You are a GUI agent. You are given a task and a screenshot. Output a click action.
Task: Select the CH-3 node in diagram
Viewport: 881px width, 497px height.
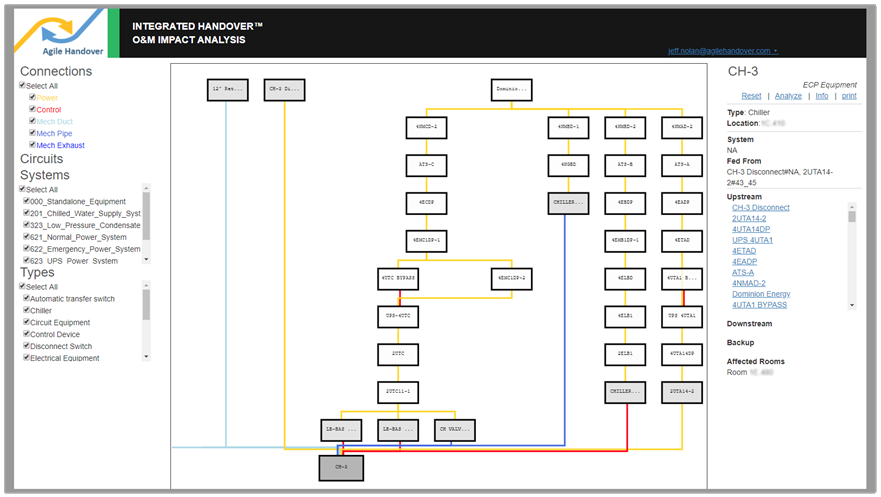pos(341,468)
